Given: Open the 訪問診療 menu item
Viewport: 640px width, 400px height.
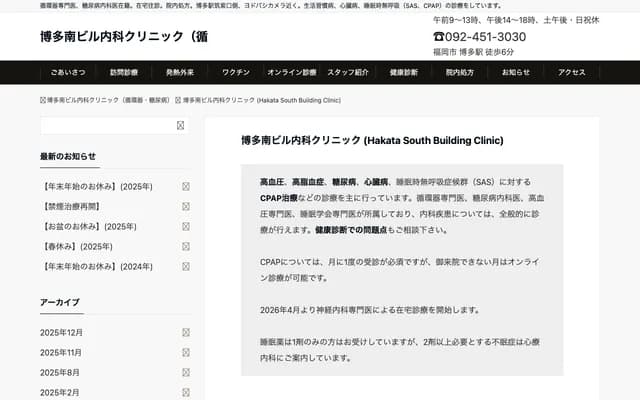Looking at the screenshot, I should (x=124, y=72).
